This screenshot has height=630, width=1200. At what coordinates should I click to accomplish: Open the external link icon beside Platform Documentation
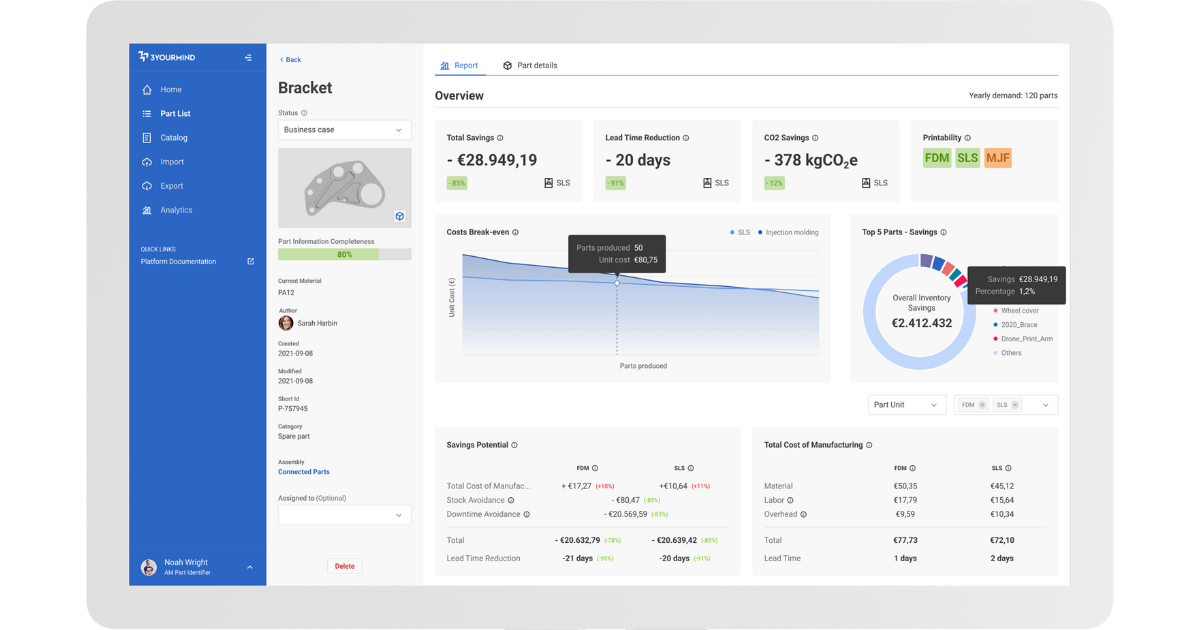point(251,262)
